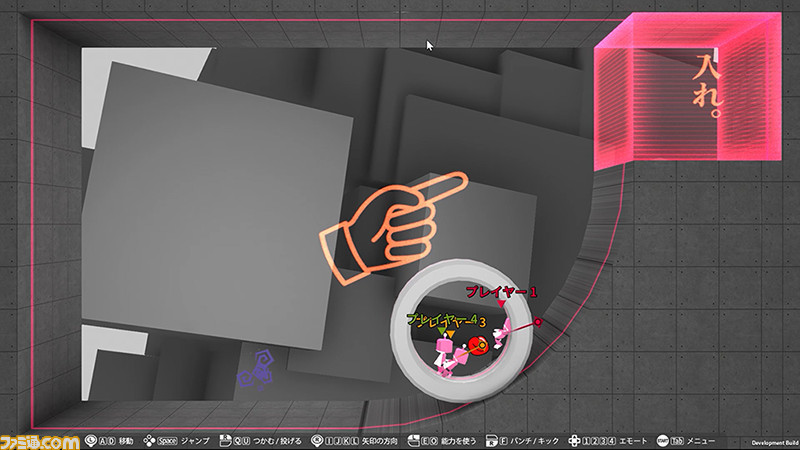Click the left stick move icon

pyautogui.click(x=91, y=441)
